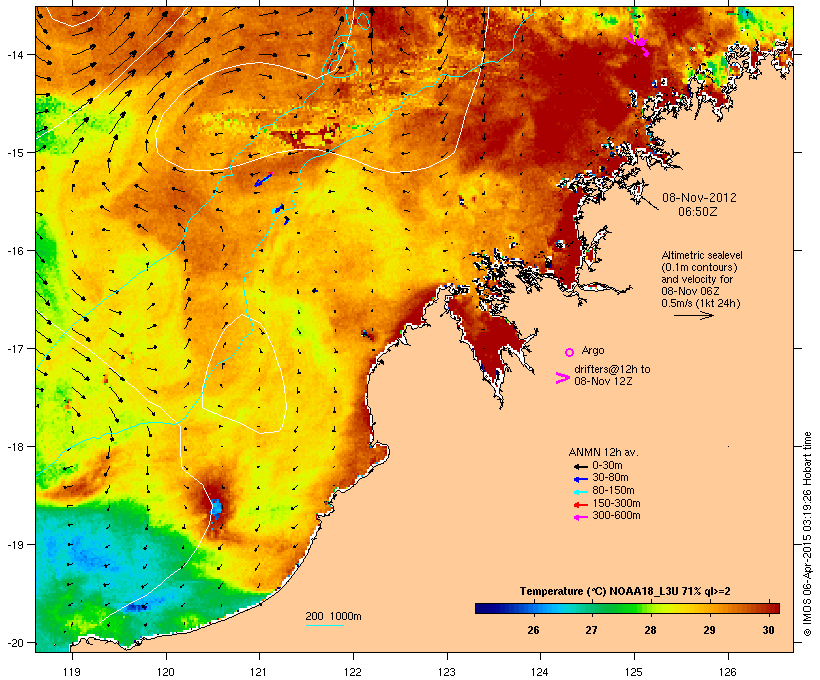The height and width of the screenshot is (680, 820).
Task: Click the 200 1000m depth label
Action: tap(333, 616)
